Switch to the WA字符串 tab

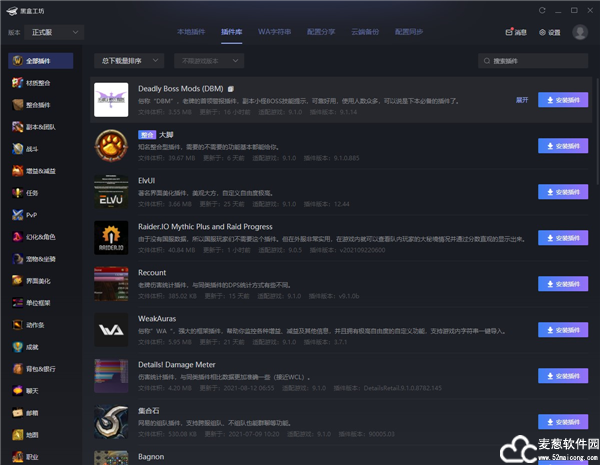pyautogui.click(x=274, y=32)
